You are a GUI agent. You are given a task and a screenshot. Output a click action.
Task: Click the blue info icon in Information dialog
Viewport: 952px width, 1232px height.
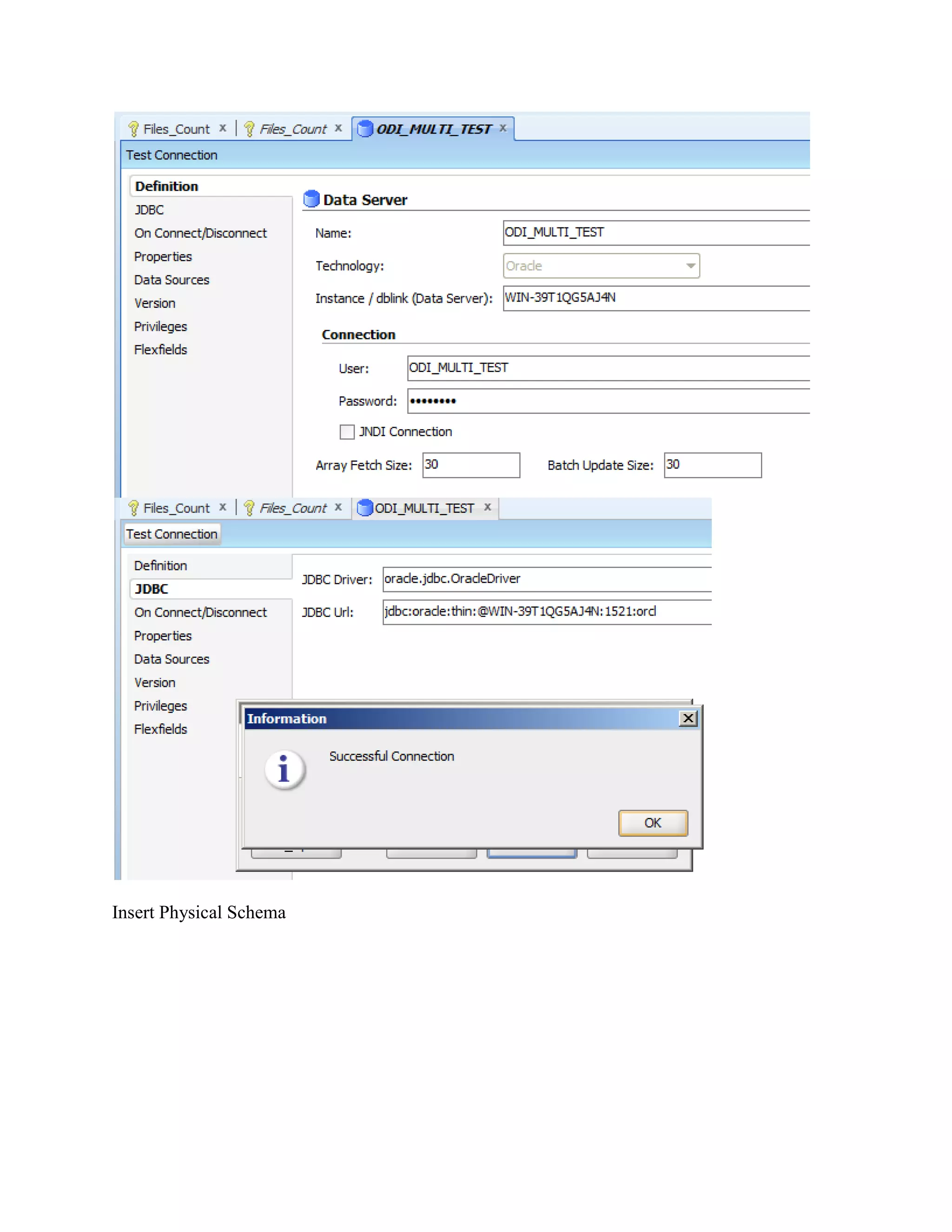[284, 769]
